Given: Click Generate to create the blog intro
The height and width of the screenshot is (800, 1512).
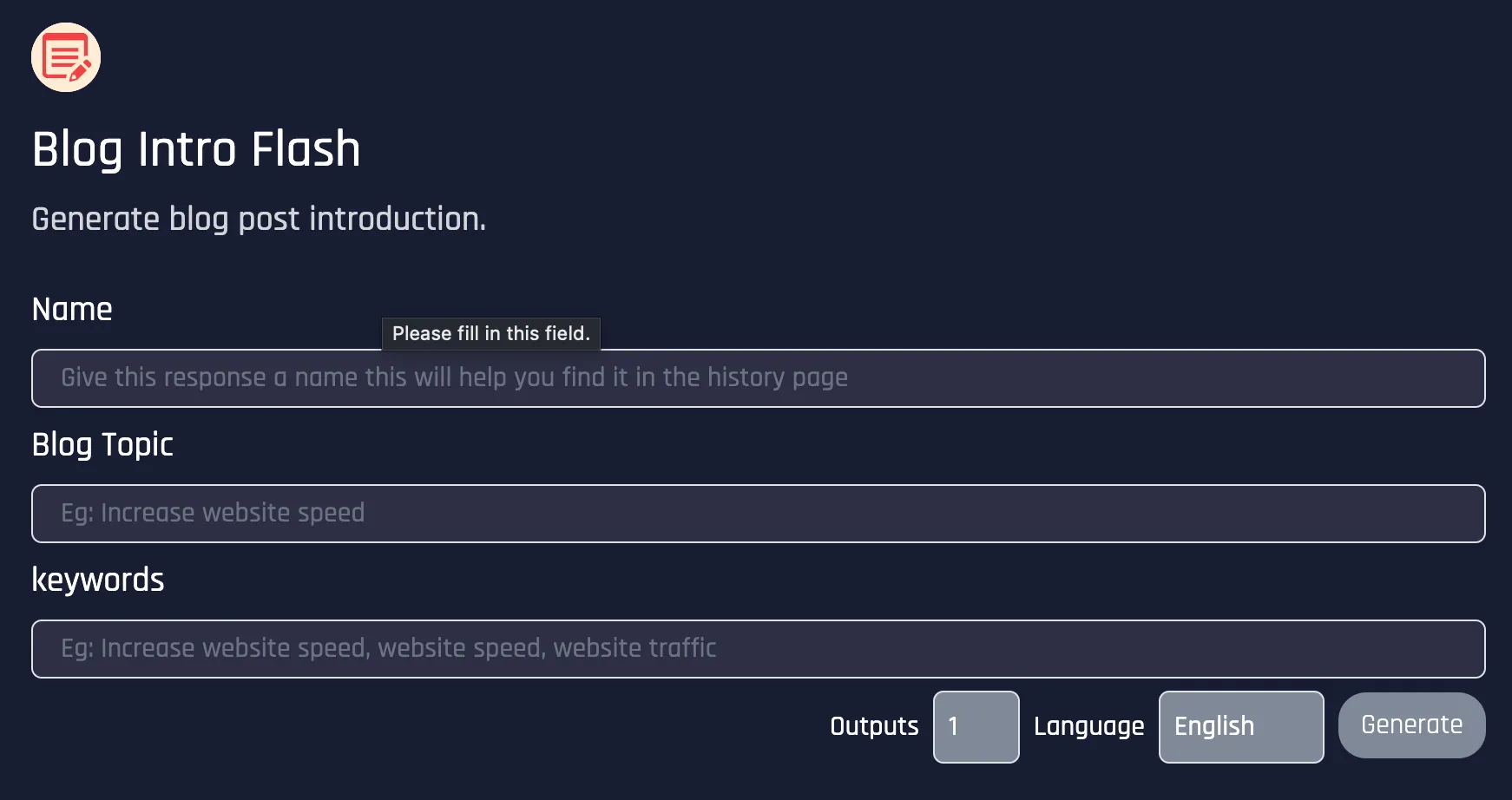Looking at the screenshot, I should tap(1411, 725).
